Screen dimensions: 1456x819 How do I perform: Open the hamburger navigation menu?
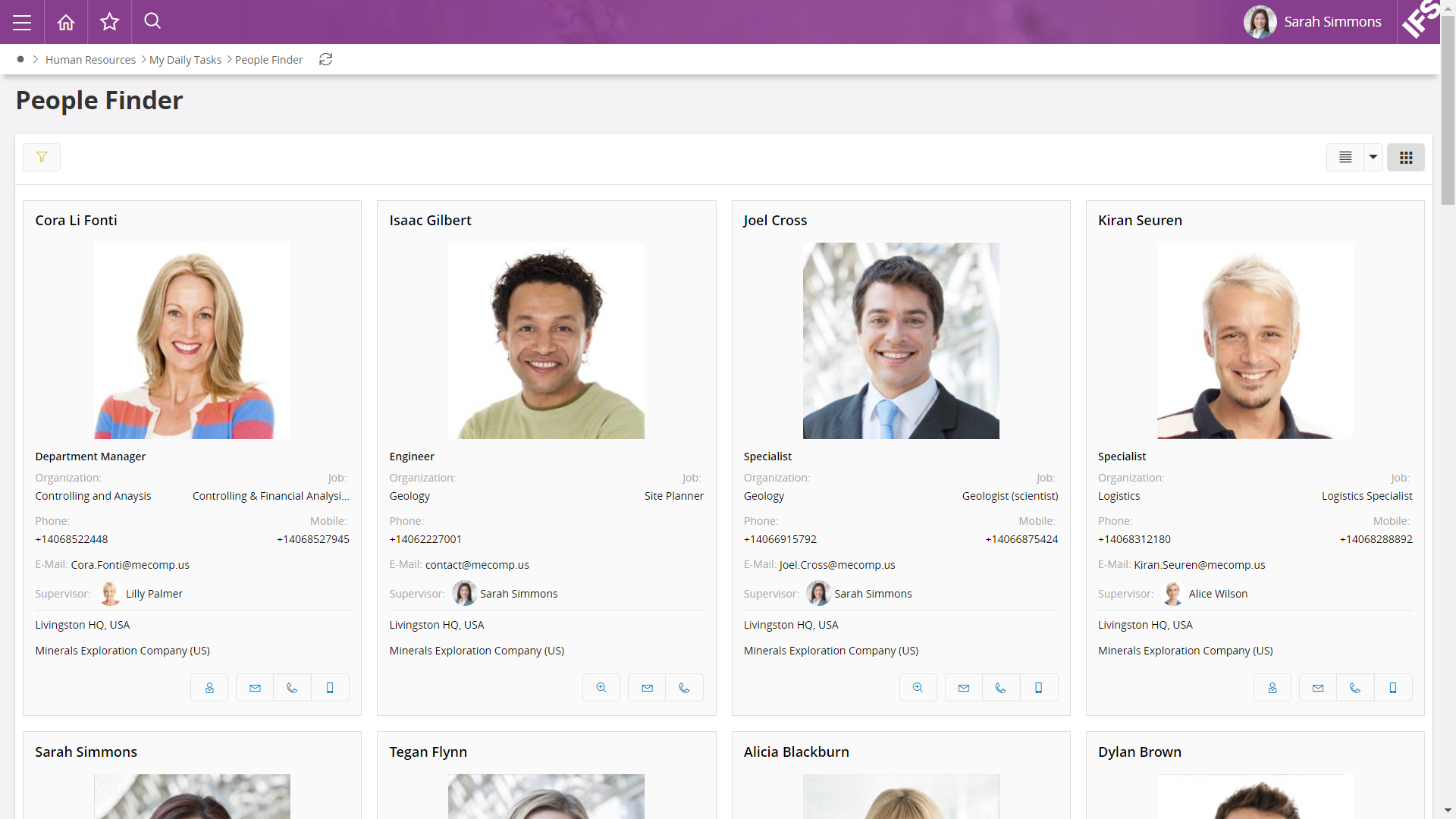point(22,22)
